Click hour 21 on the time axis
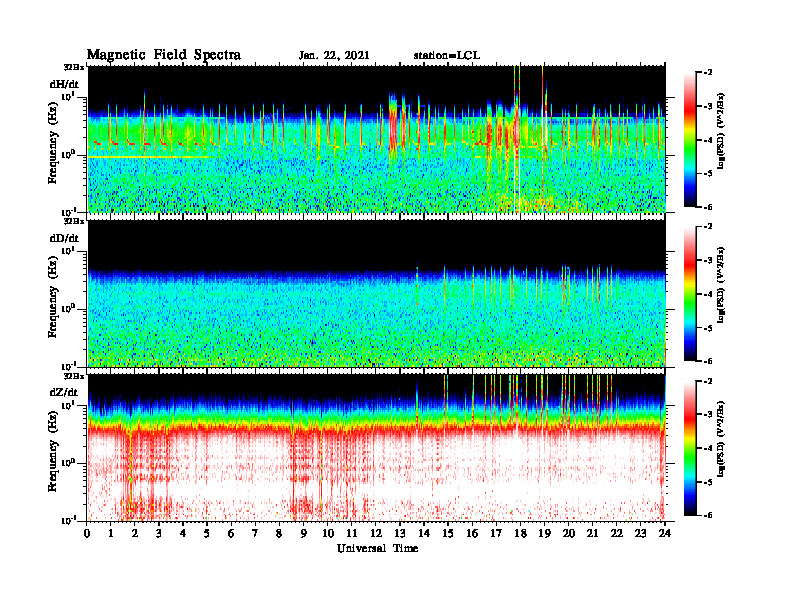 [592, 533]
